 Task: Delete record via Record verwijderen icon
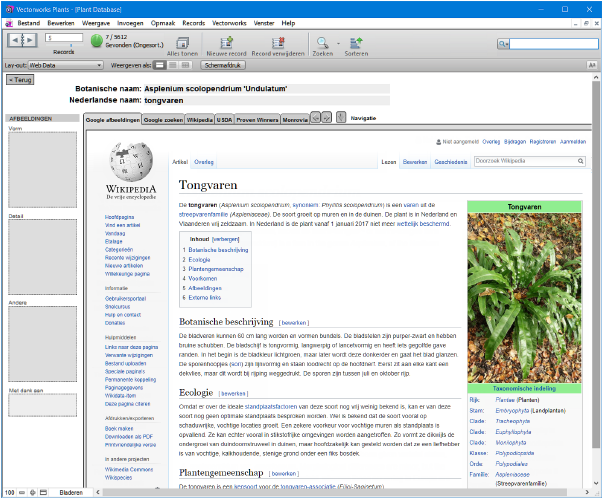[x=278, y=42]
